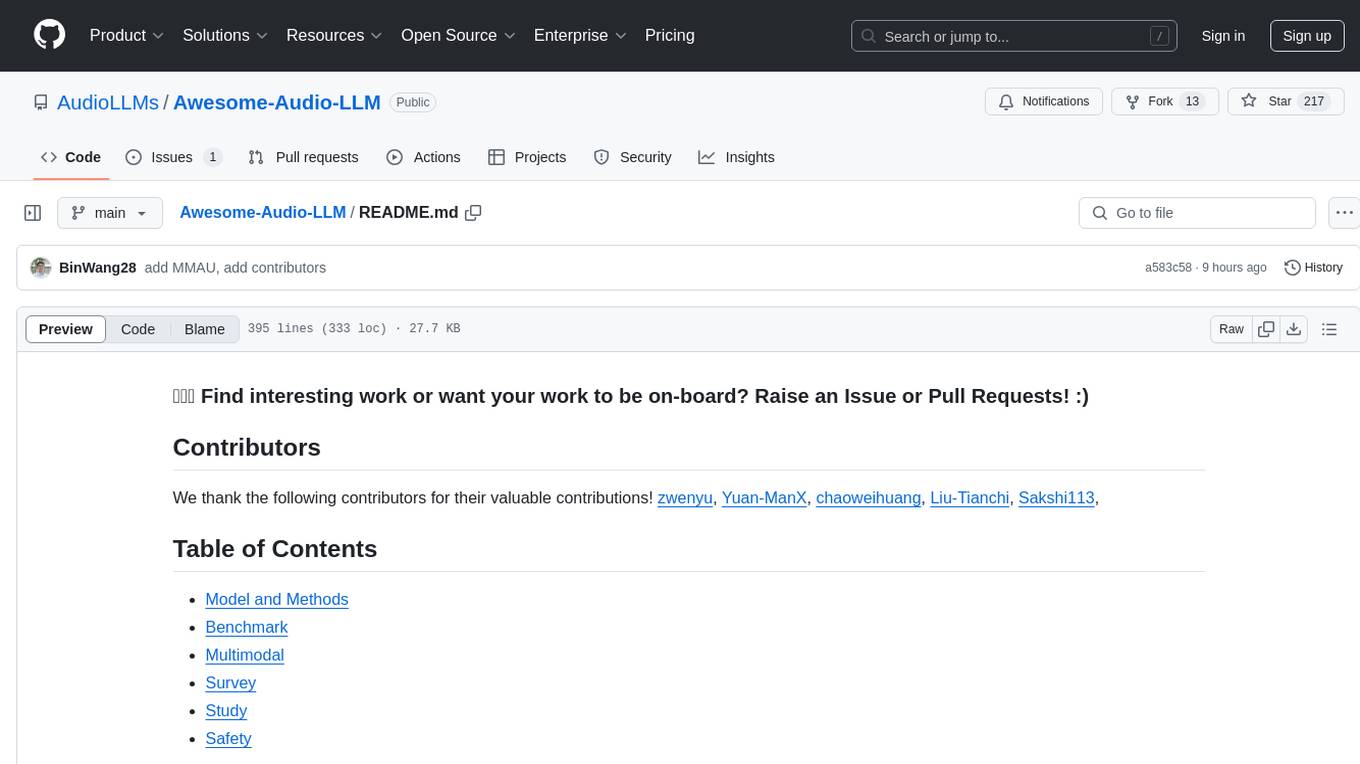Image resolution: width=1360 pixels, height=764 pixels.
Task: Open commit History
Action: click(x=1313, y=268)
